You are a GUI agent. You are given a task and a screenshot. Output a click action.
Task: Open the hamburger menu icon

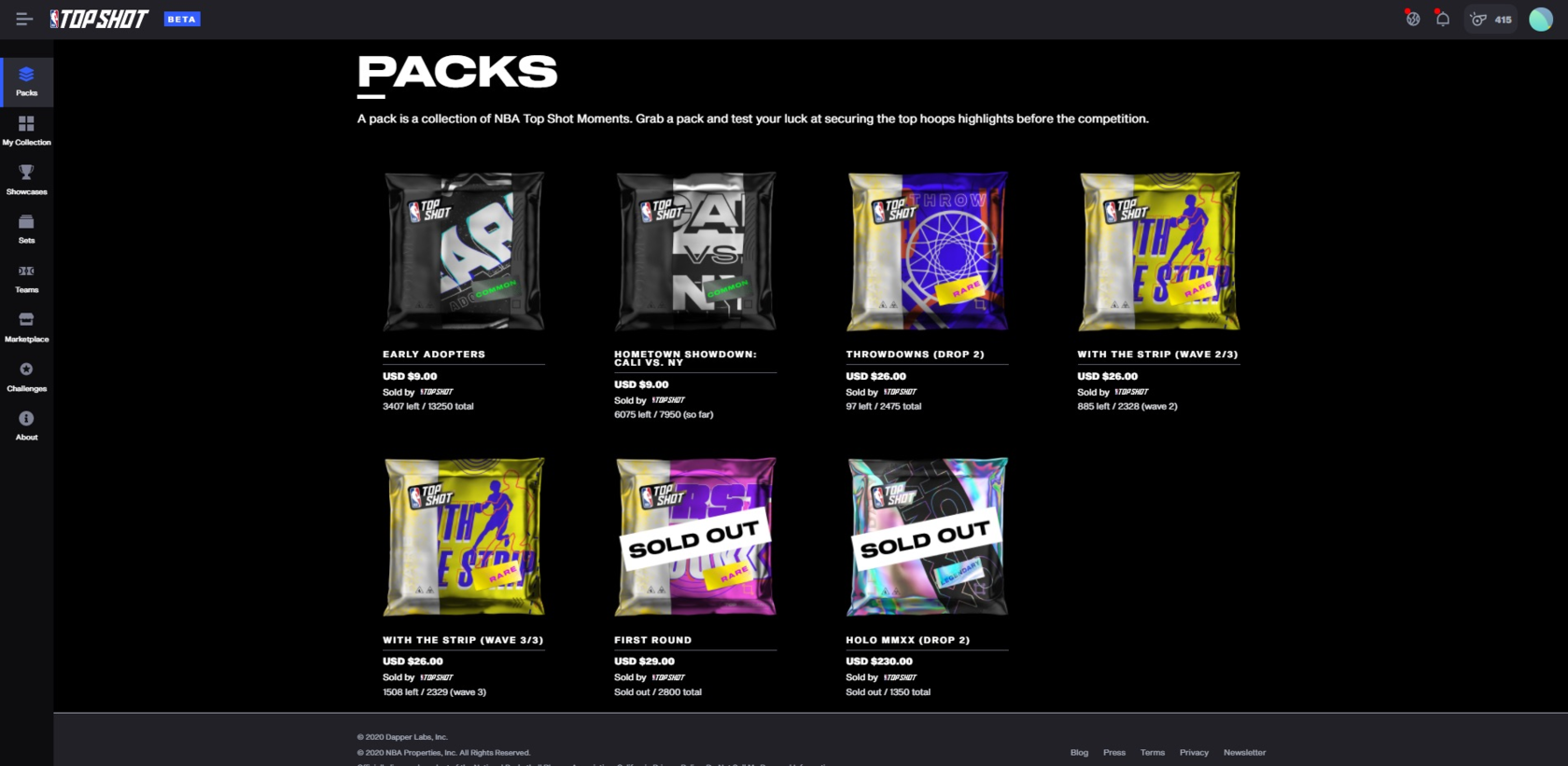pos(24,19)
